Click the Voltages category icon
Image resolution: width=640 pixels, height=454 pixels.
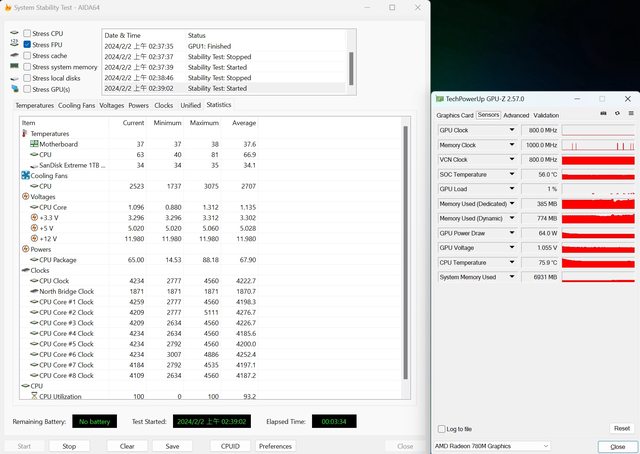(25, 196)
